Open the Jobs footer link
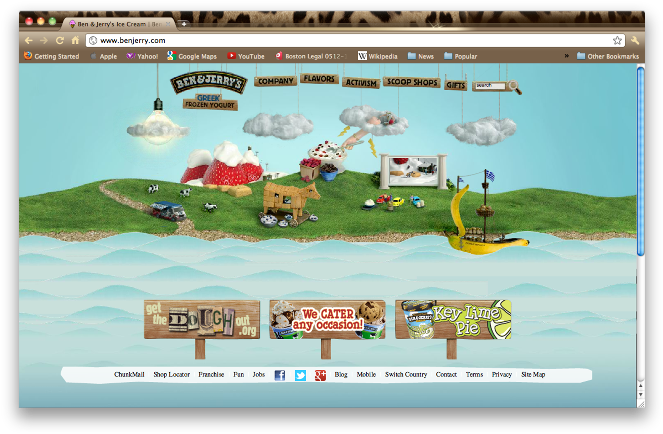663x434 pixels. [x=258, y=375]
